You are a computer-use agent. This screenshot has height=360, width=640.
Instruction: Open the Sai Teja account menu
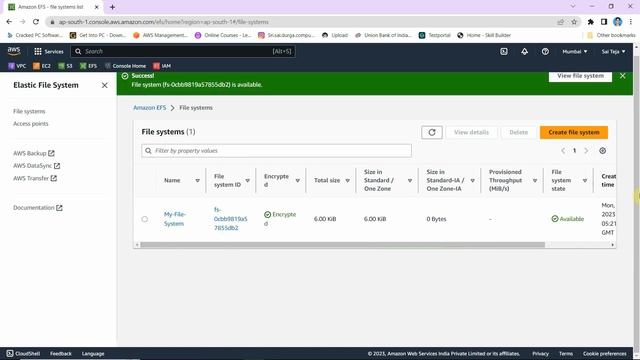point(613,51)
